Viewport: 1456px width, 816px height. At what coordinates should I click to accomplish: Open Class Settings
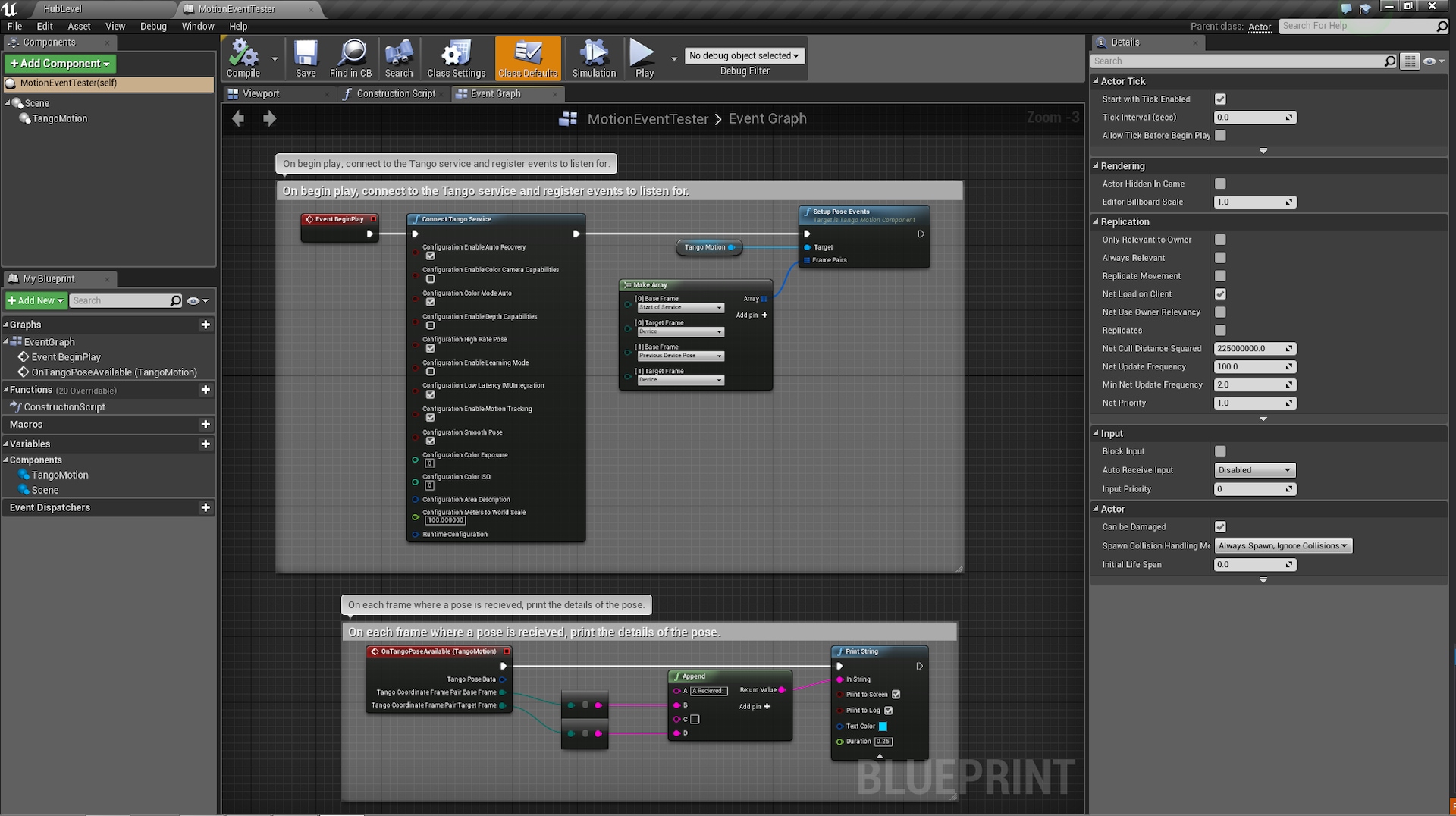pos(455,57)
